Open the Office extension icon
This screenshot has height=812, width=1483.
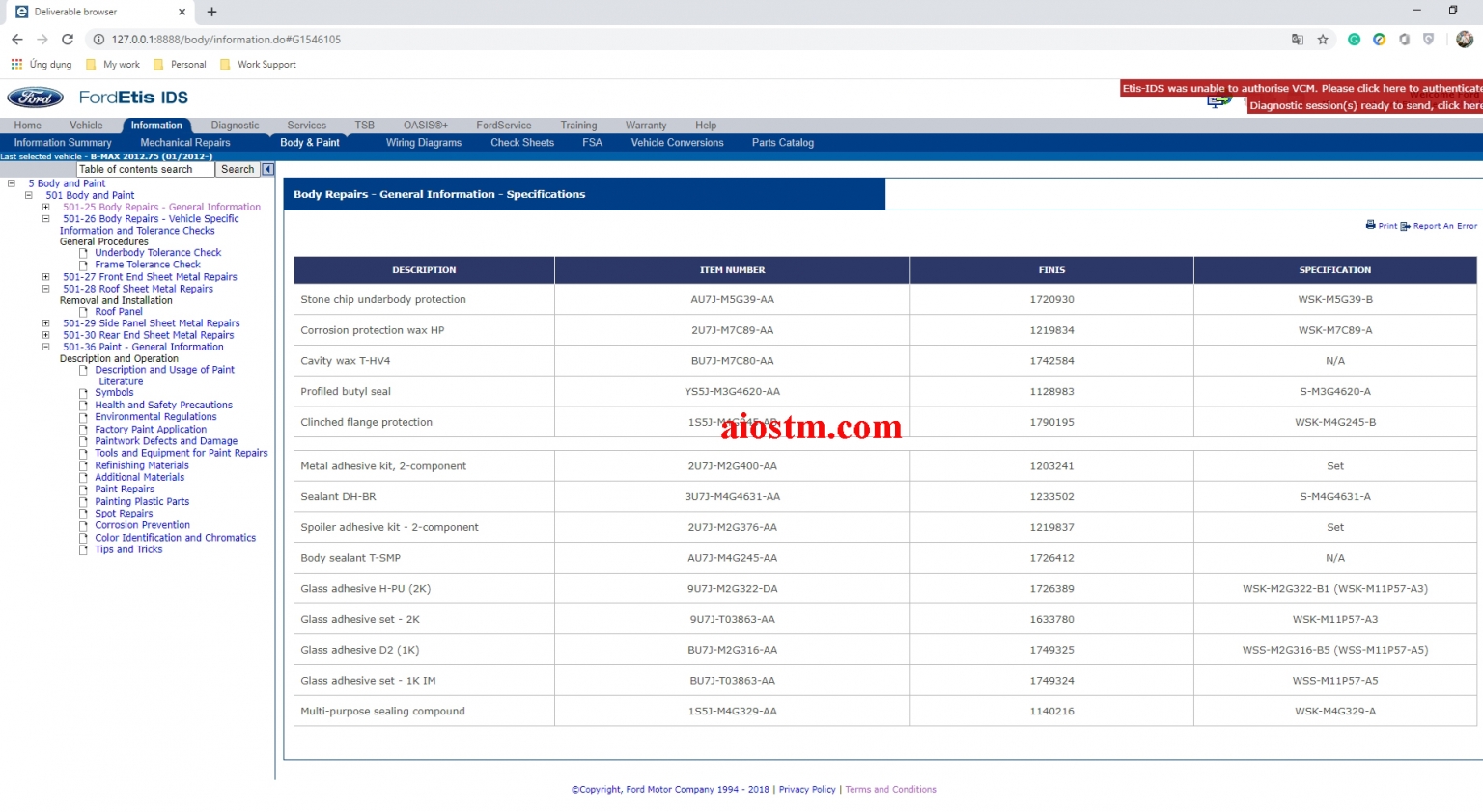pyautogui.click(x=1404, y=40)
